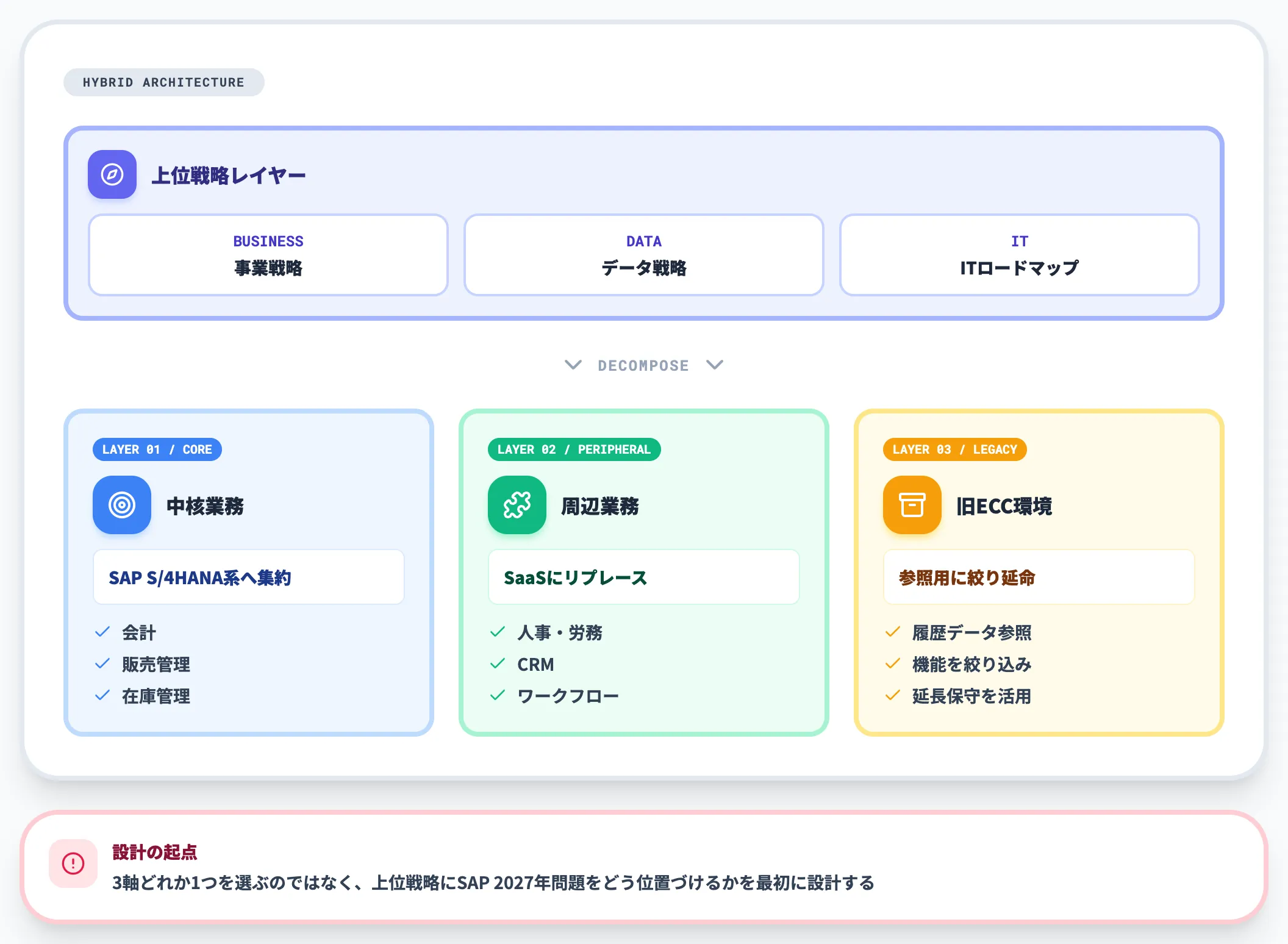
Task: Click the checkmark next to 履歴データ参照
Action: coord(893,632)
